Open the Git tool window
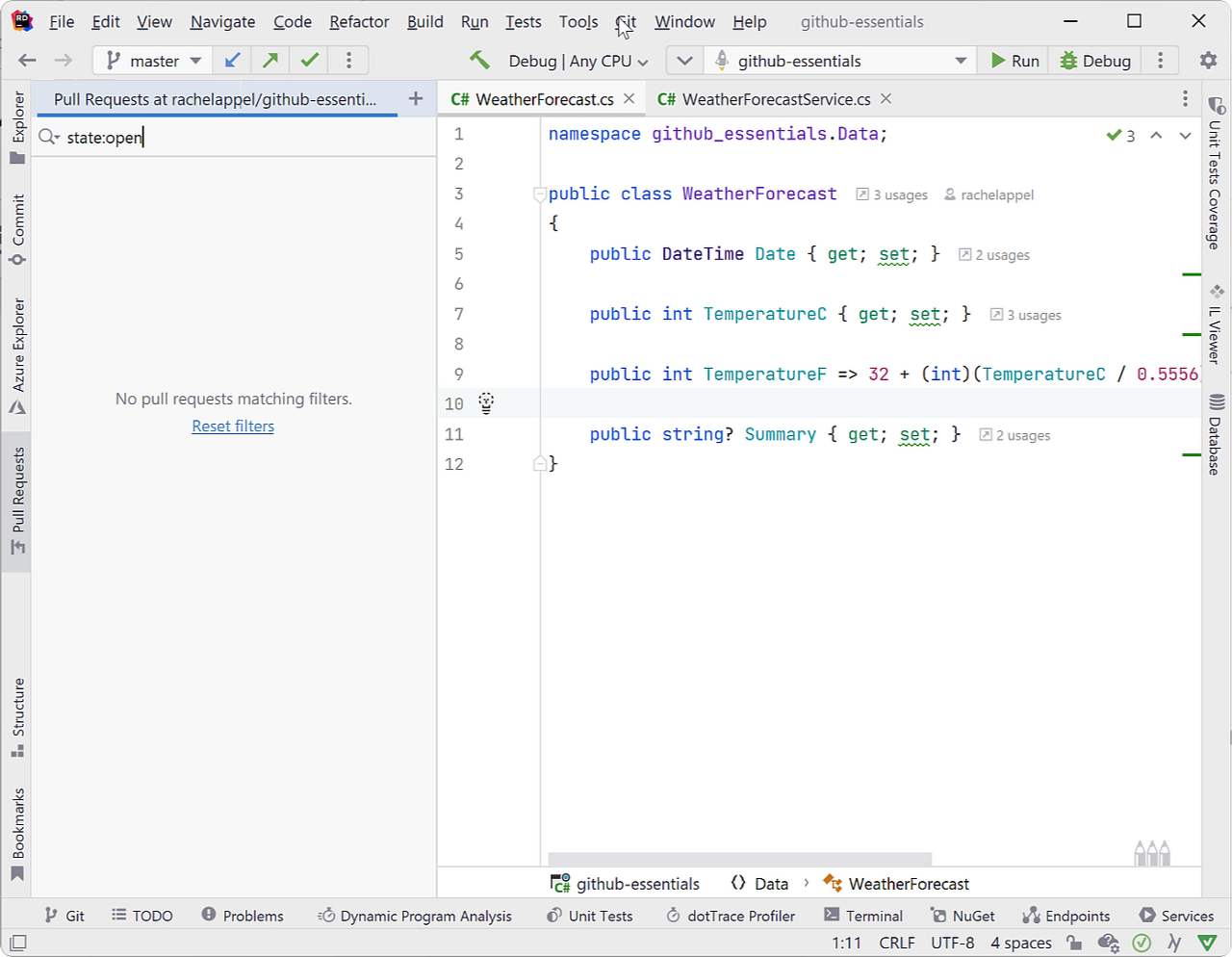The height and width of the screenshot is (957, 1232). (64, 916)
